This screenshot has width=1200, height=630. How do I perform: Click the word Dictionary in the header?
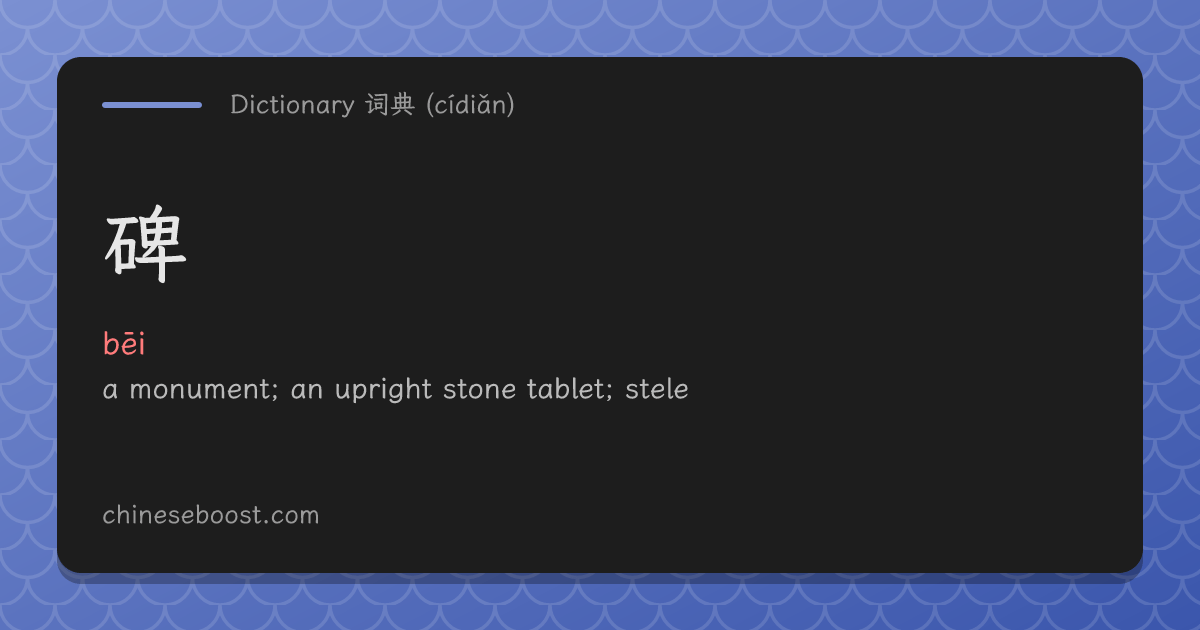tap(292, 105)
